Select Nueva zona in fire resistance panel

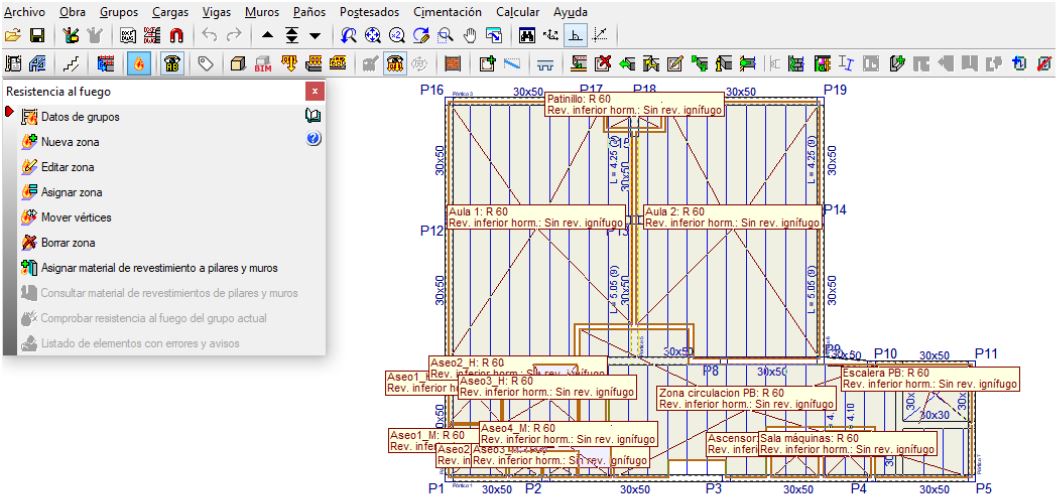[x=69, y=143]
